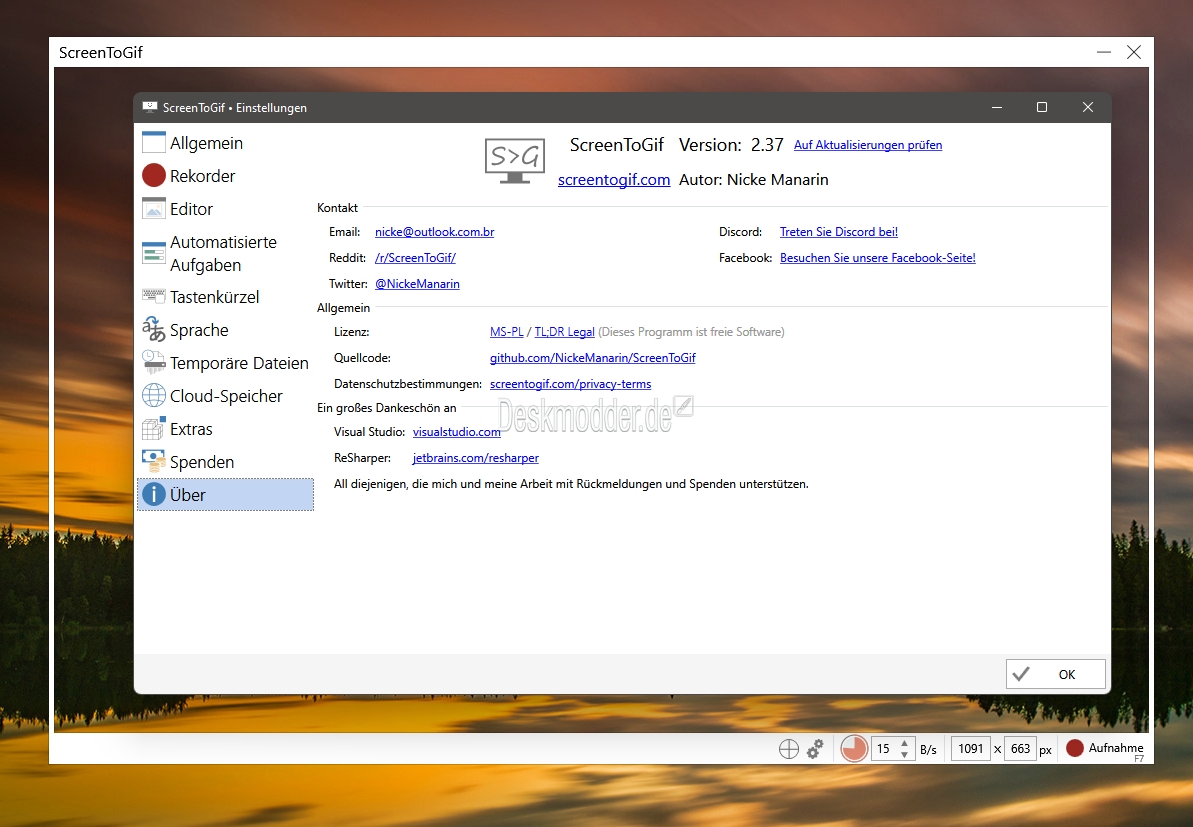Click the Allgemein window icon in sidebar

154,142
